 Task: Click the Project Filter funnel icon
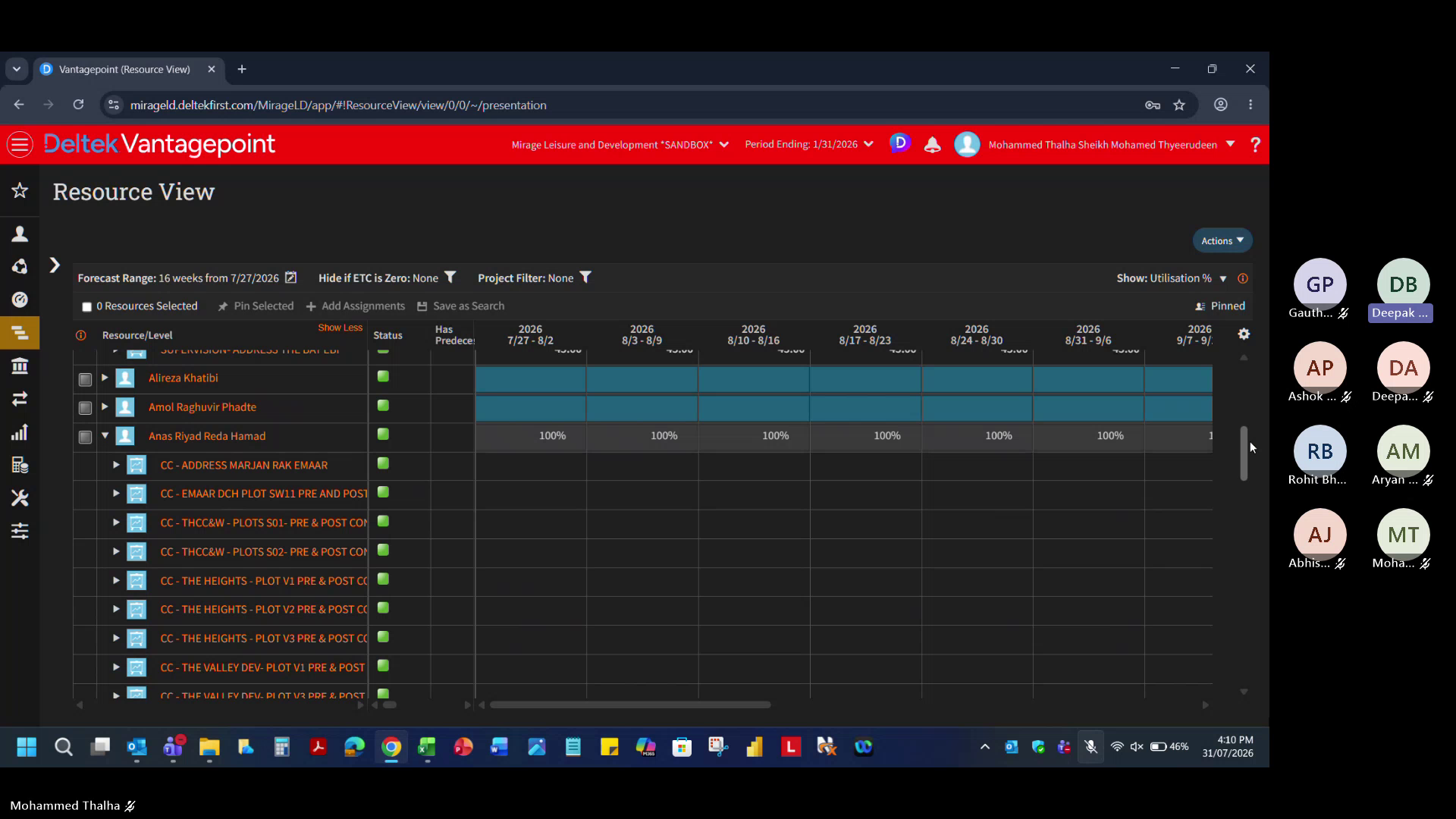585,278
